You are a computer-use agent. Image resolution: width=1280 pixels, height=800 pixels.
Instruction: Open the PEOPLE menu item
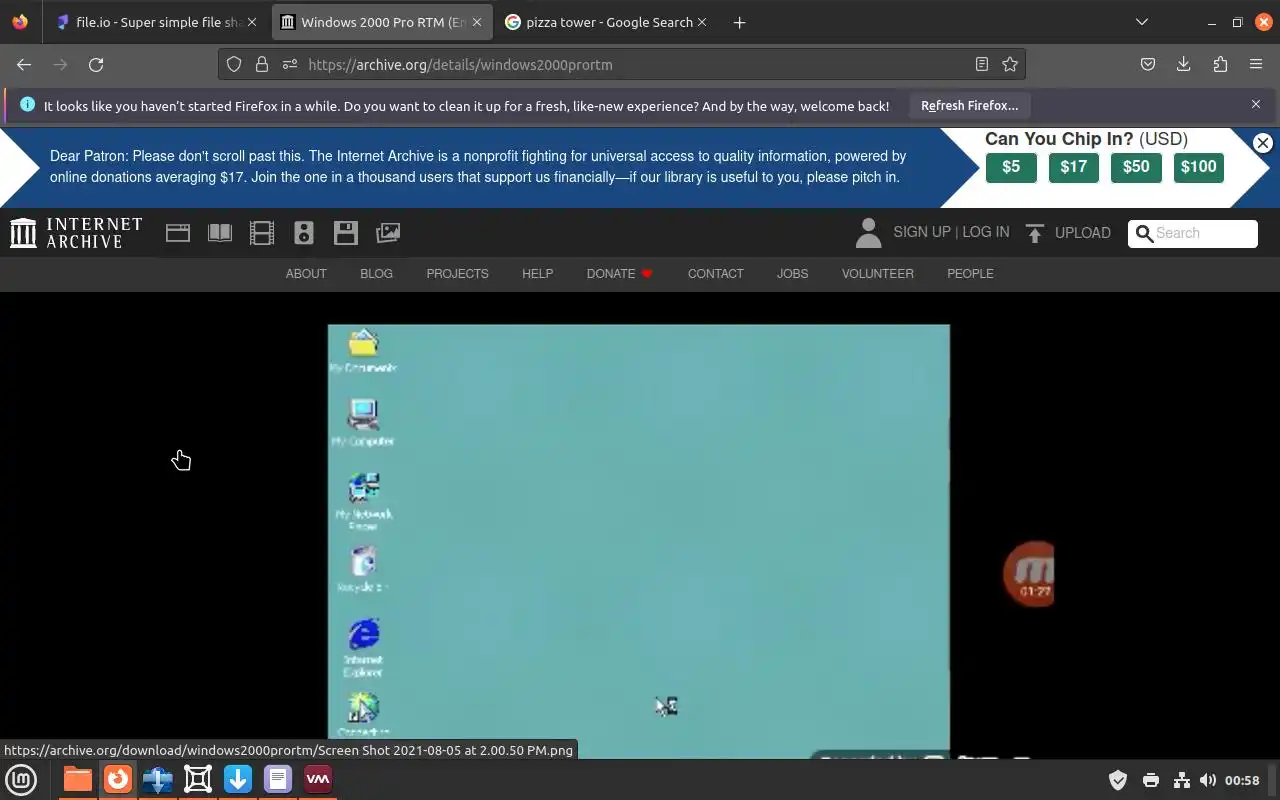pyautogui.click(x=970, y=274)
